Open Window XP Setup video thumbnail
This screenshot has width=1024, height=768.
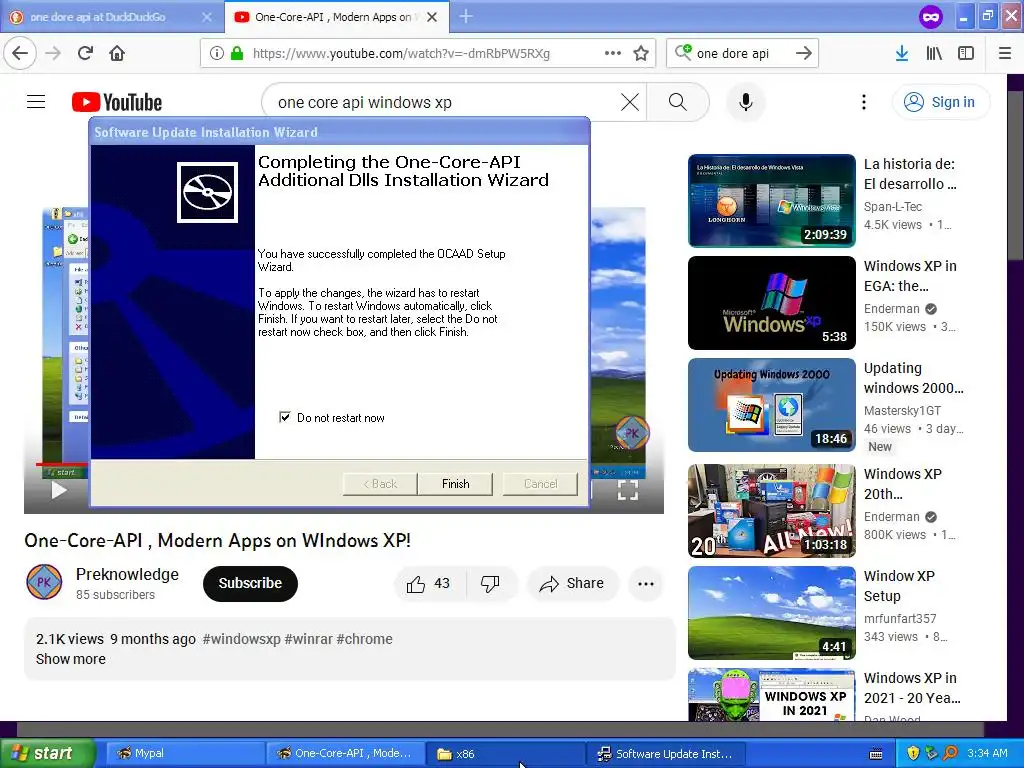(771, 613)
